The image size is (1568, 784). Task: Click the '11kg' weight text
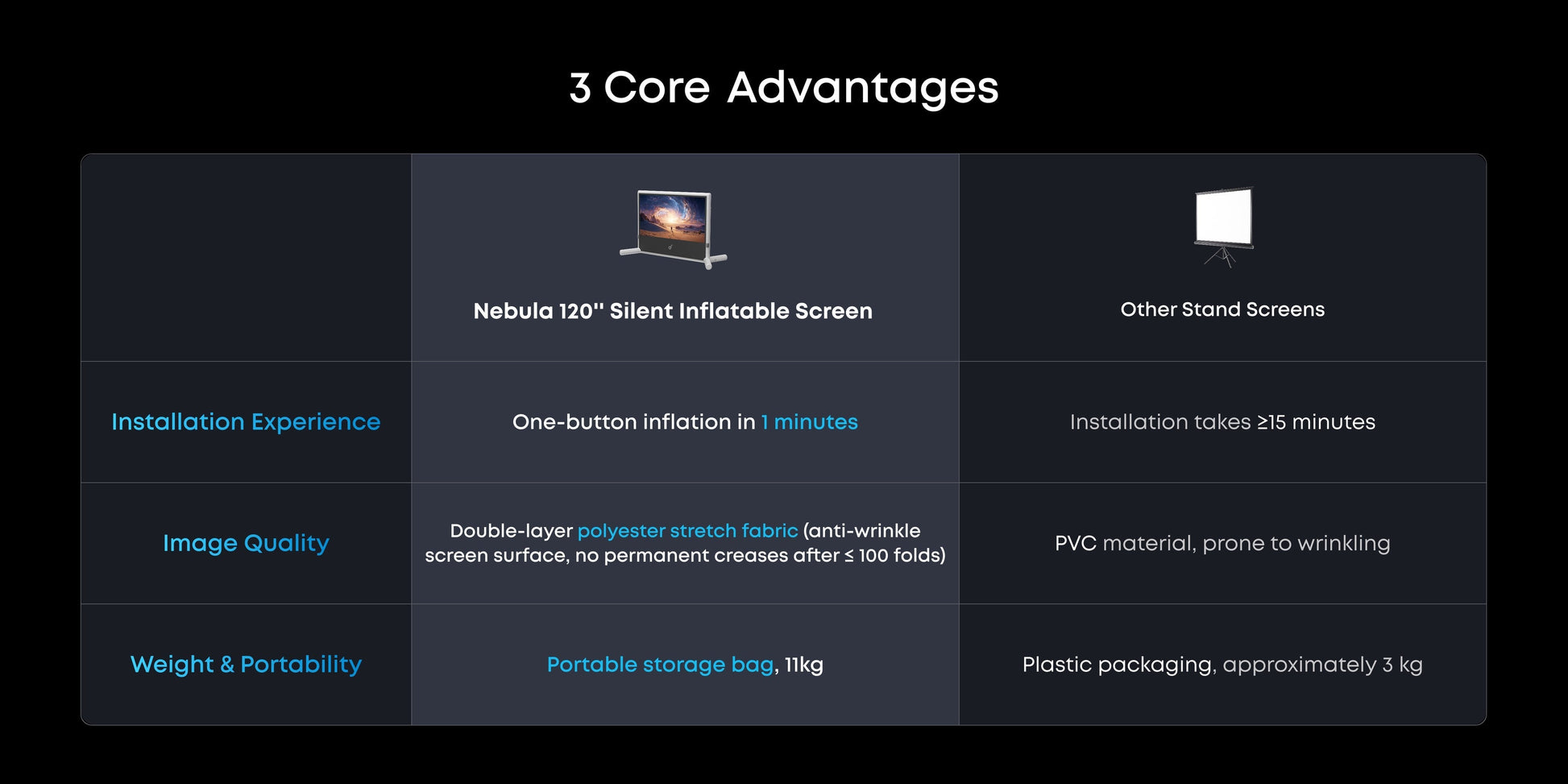[804, 665]
